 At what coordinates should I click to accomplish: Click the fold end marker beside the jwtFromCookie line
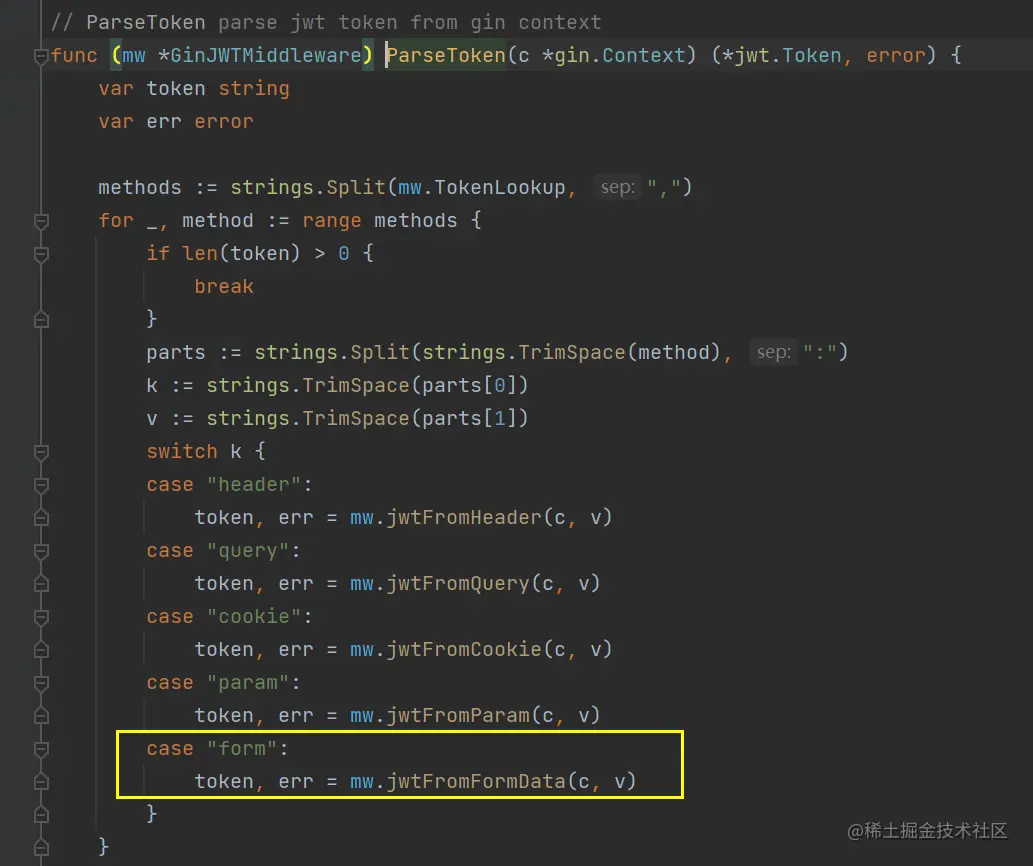(41, 650)
